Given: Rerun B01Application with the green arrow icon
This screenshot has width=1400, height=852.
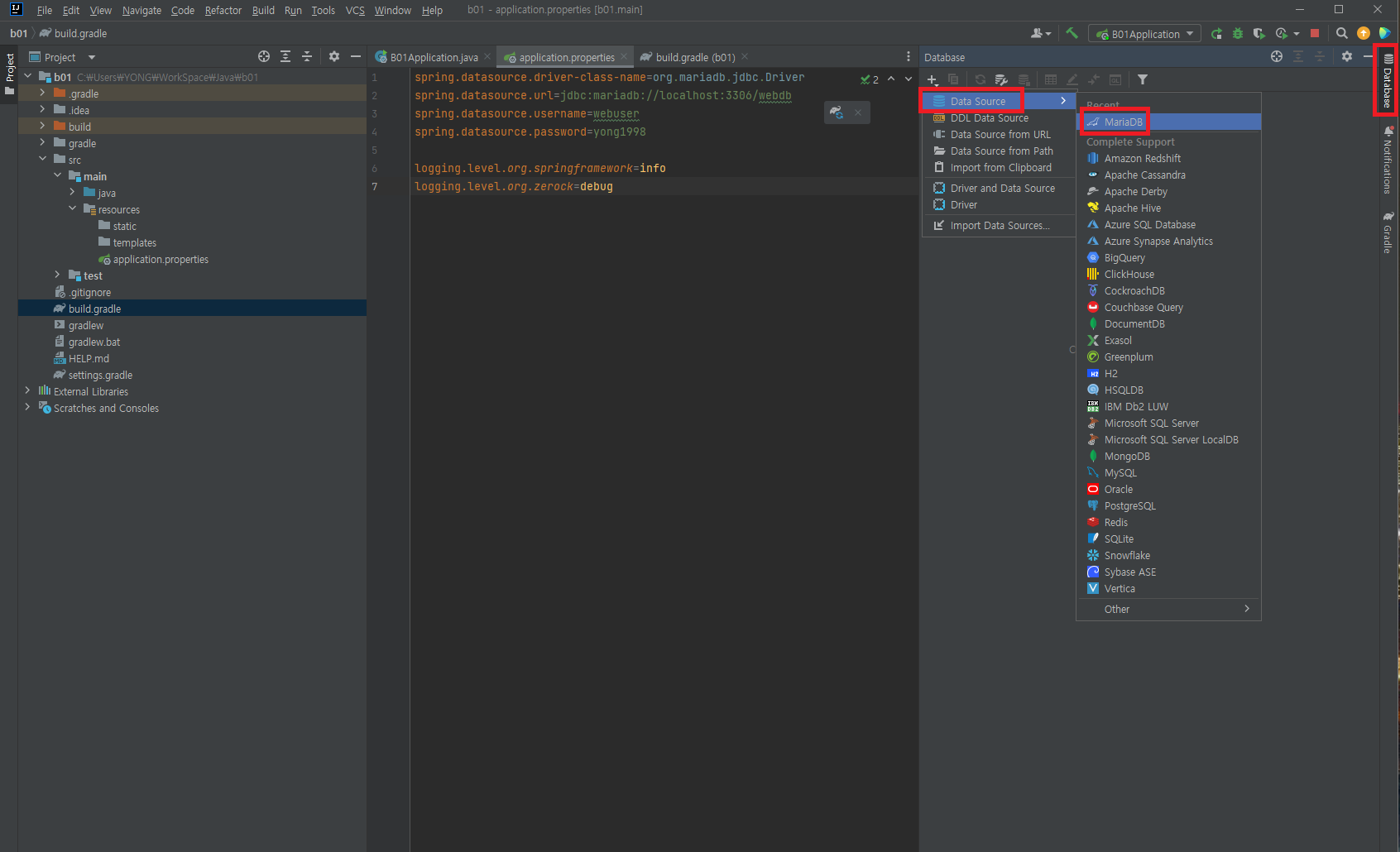Looking at the screenshot, I should coord(1216,34).
